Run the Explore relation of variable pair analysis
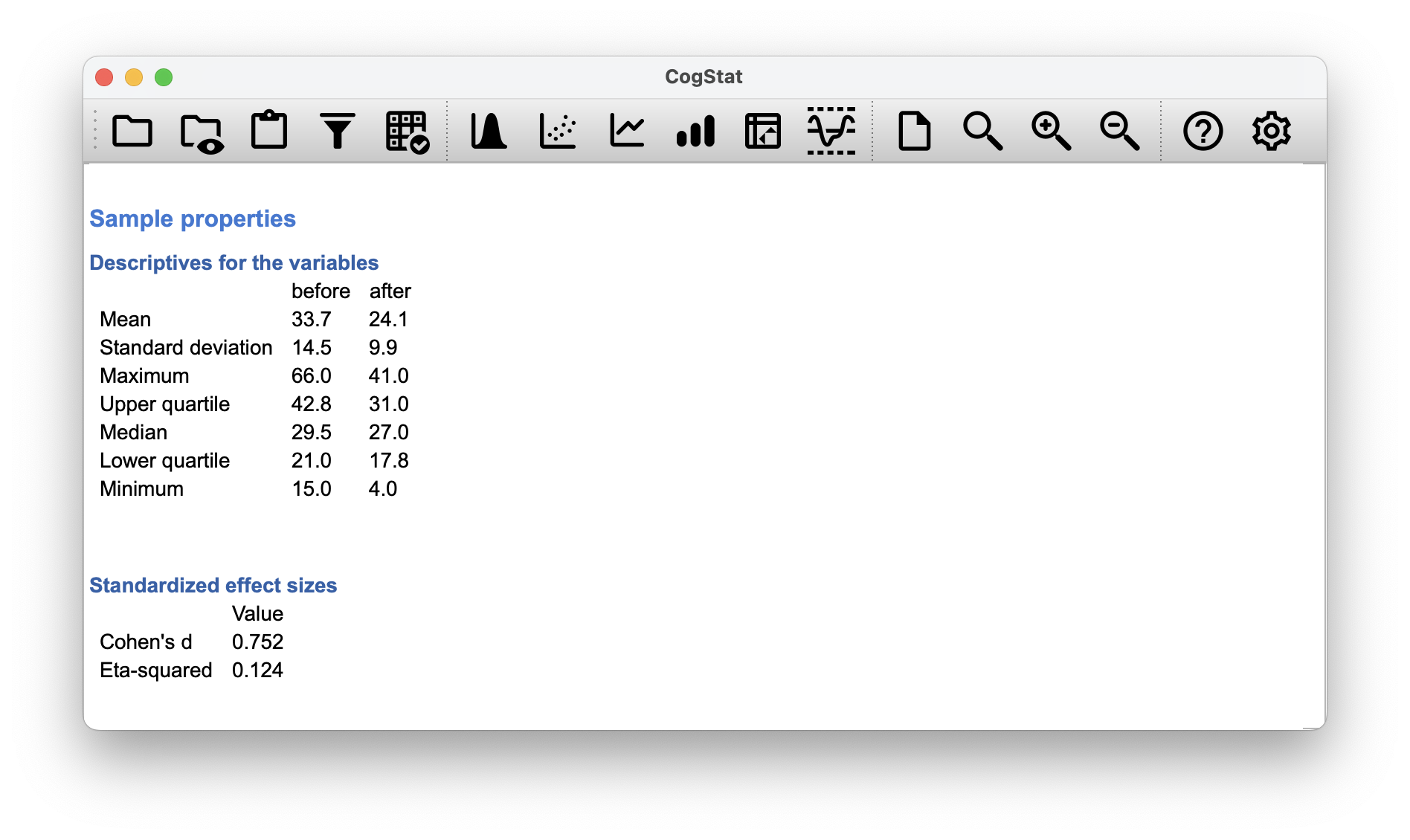1410x840 pixels. [558, 131]
